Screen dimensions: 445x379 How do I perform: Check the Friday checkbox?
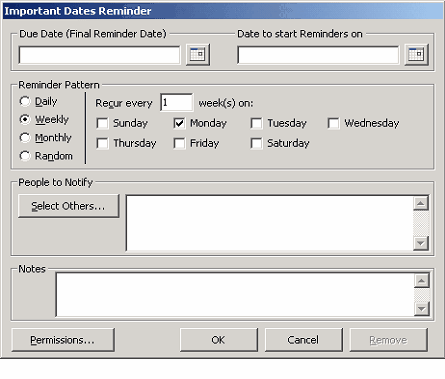pyautogui.click(x=179, y=143)
